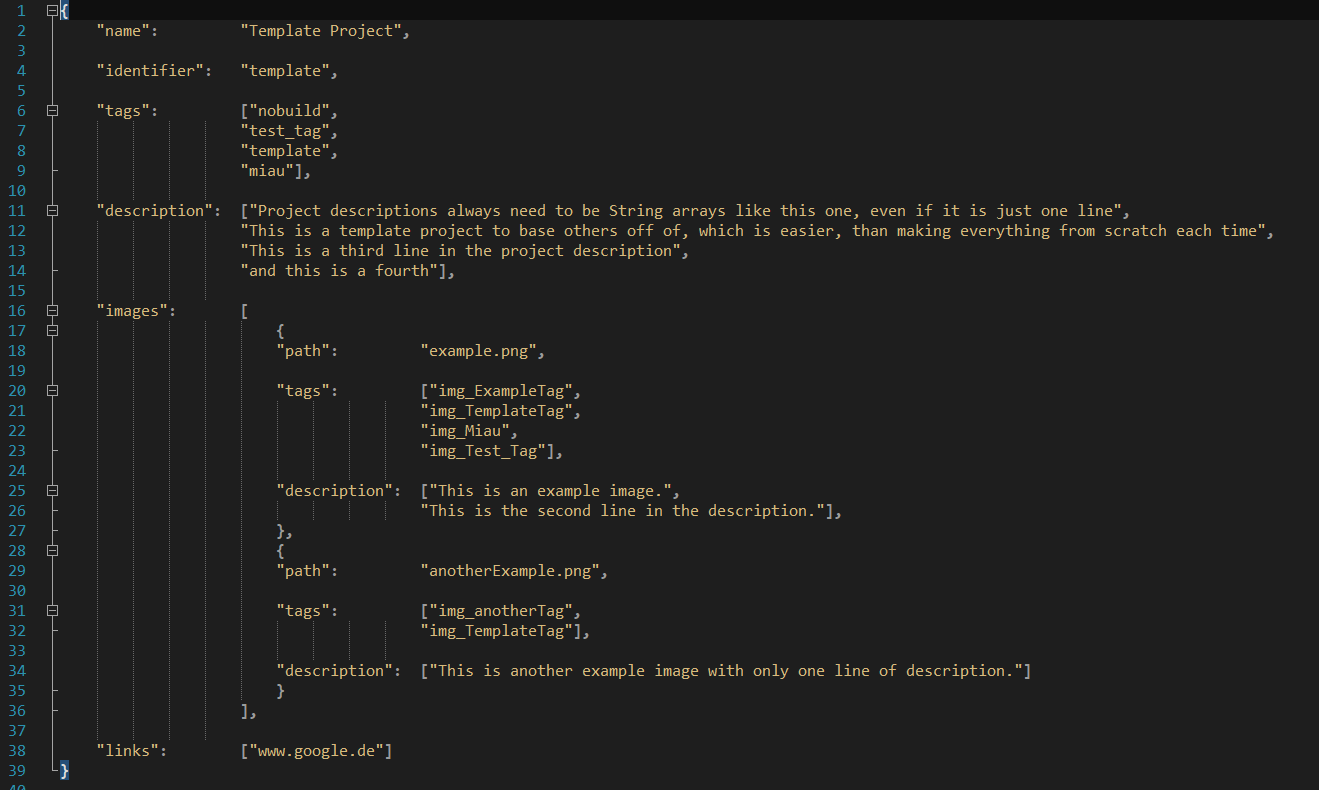The height and width of the screenshot is (790, 1319).
Task: Collapse the "images" array fold on line 16
Action: (x=53, y=311)
